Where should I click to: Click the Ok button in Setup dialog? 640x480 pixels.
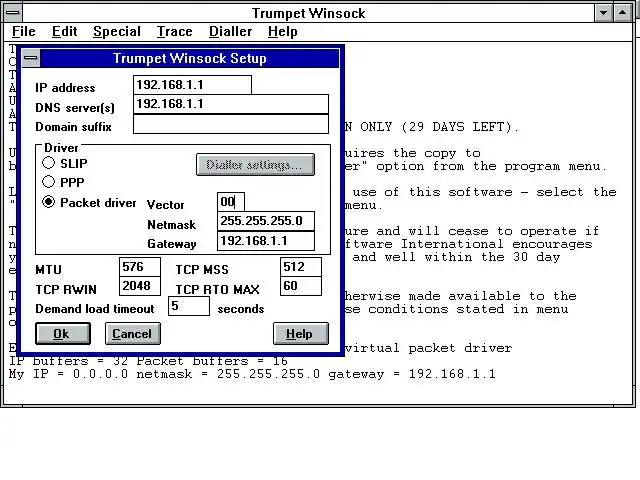click(63, 333)
